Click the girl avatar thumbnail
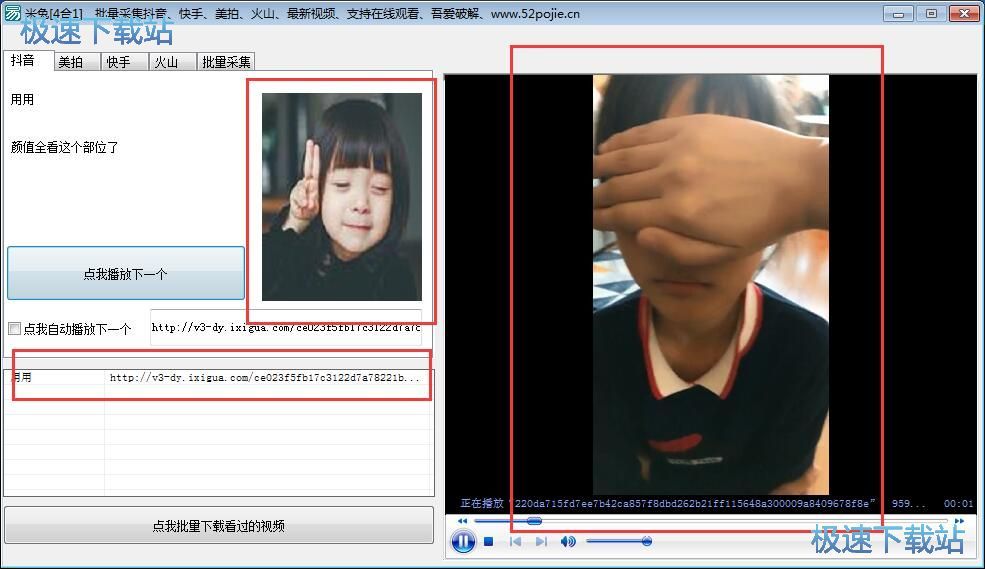The height and width of the screenshot is (569, 985). pos(341,197)
